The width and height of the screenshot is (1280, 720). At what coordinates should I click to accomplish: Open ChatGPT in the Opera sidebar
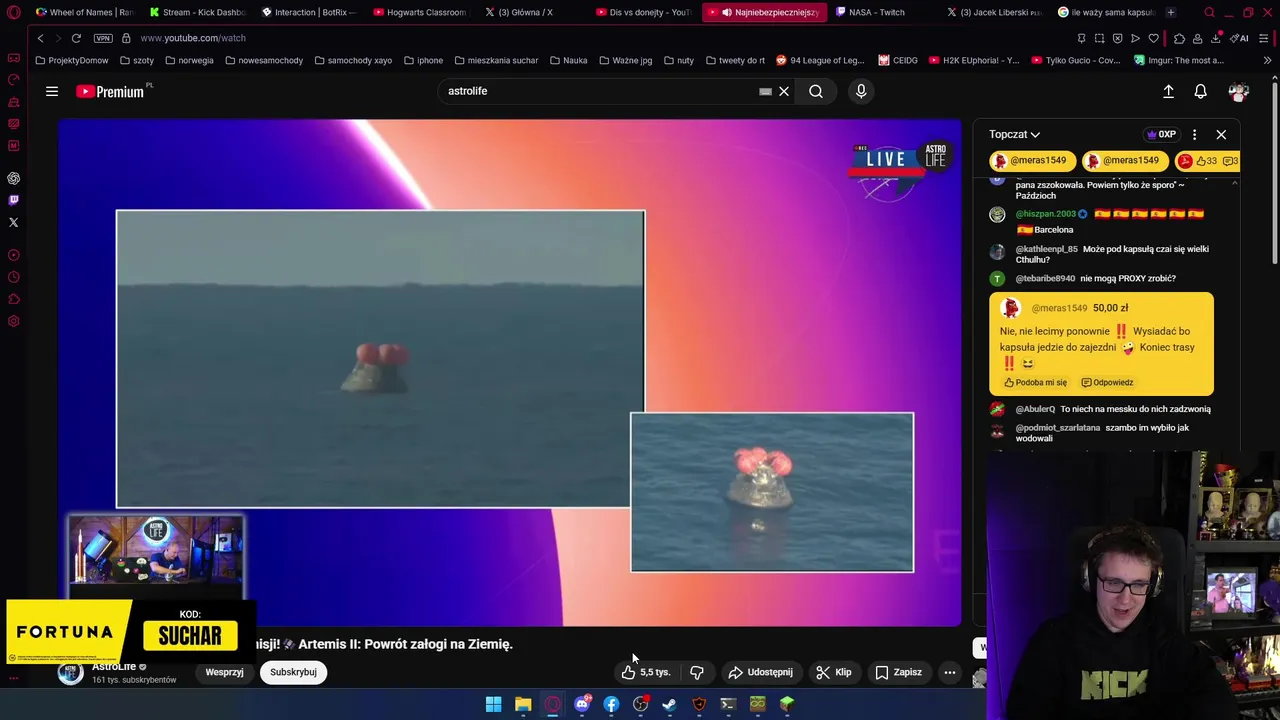tap(13, 178)
